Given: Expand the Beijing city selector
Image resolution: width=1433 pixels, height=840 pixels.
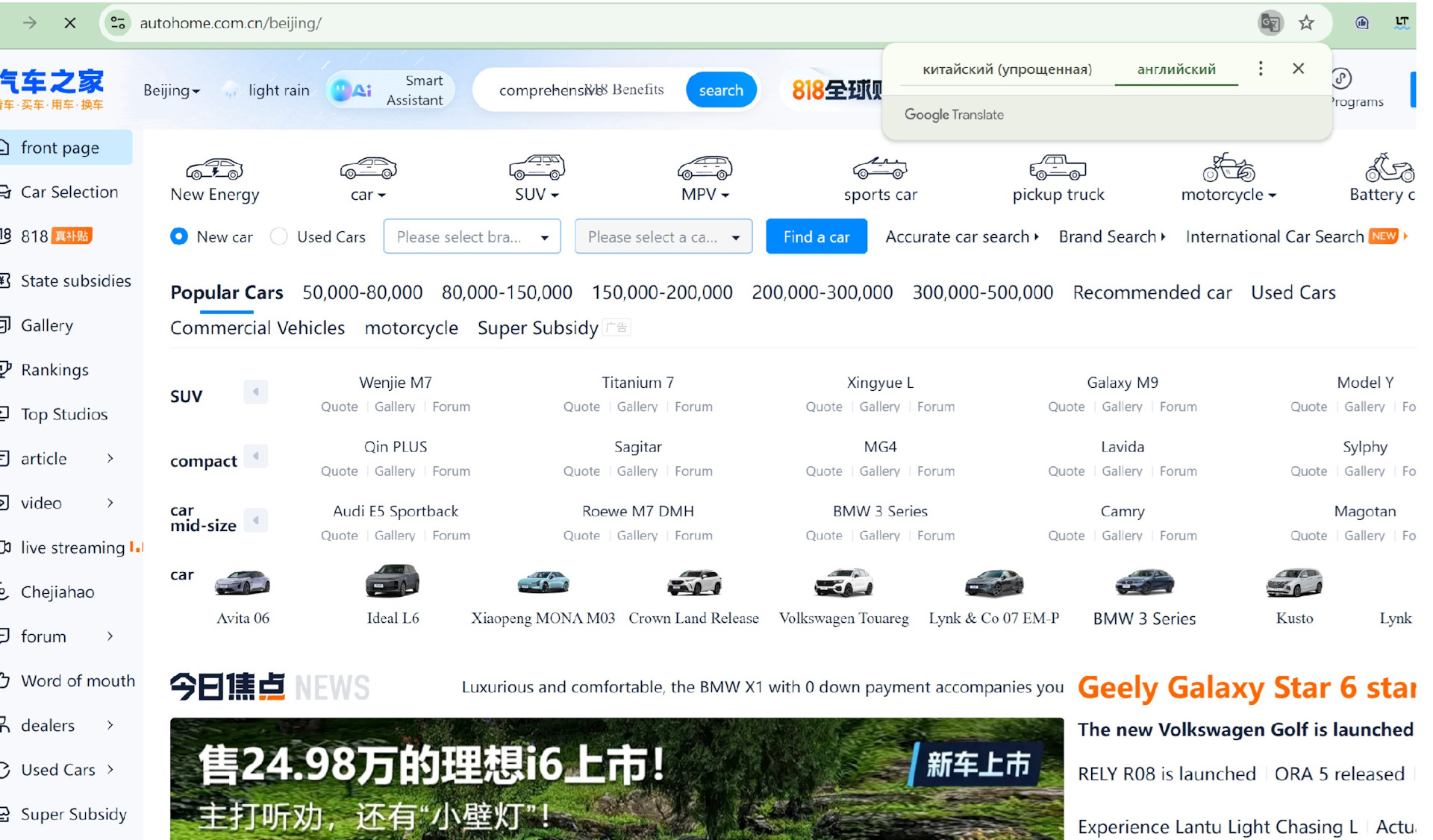Looking at the screenshot, I should [172, 90].
